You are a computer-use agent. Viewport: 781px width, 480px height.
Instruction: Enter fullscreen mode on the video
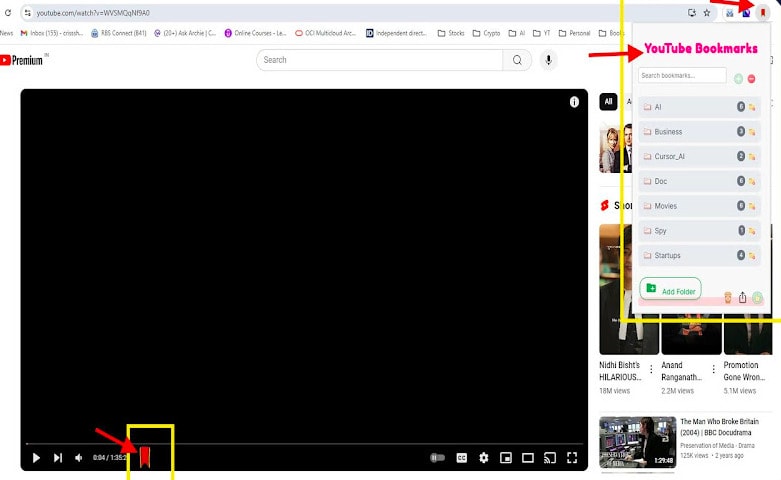[x=572, y=458]
